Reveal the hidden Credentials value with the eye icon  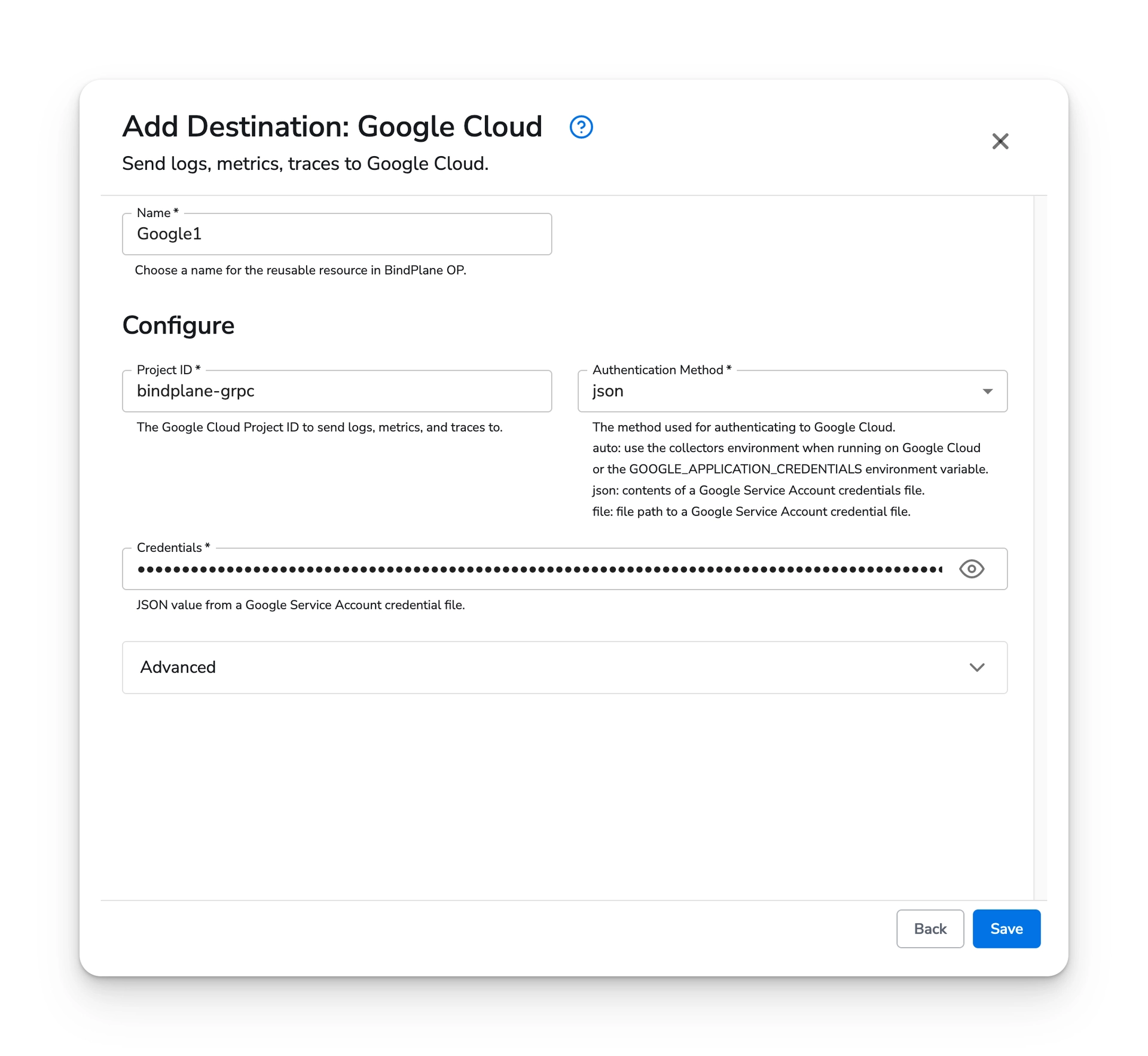point(972,569)
